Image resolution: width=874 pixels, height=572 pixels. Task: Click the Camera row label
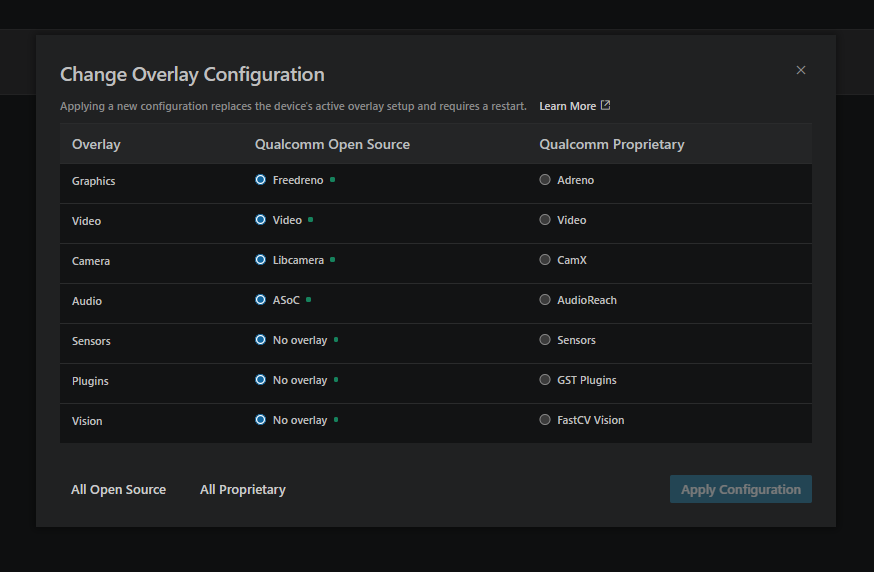tap(91, 261)
